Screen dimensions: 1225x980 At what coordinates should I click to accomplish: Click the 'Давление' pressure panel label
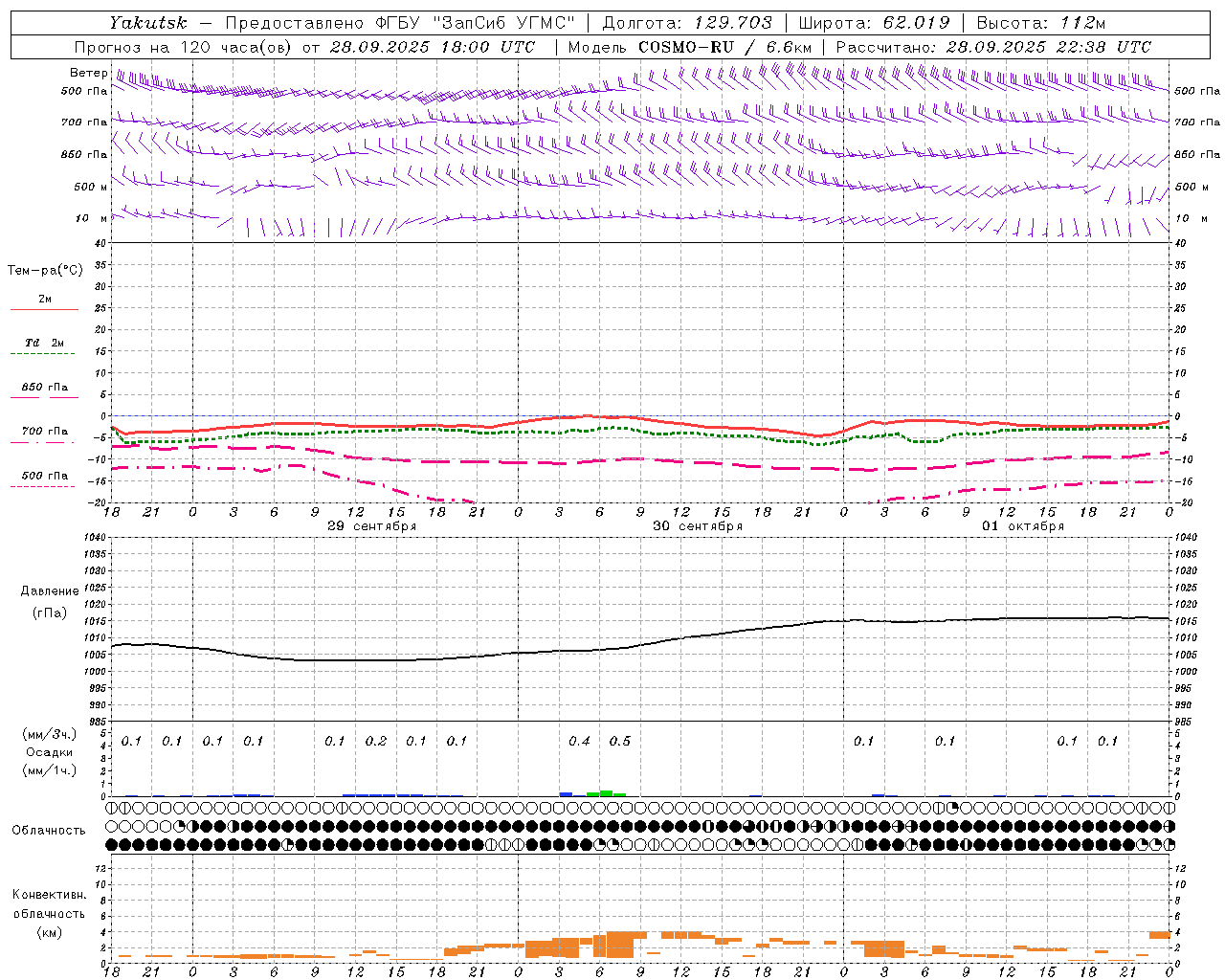(50, 591)
